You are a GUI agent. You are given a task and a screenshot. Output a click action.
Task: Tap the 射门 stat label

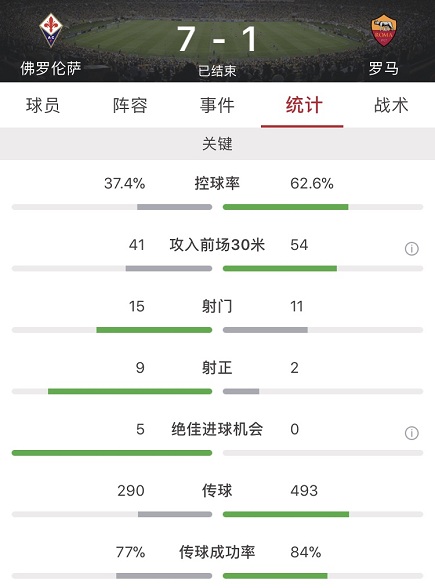(217, 306)
